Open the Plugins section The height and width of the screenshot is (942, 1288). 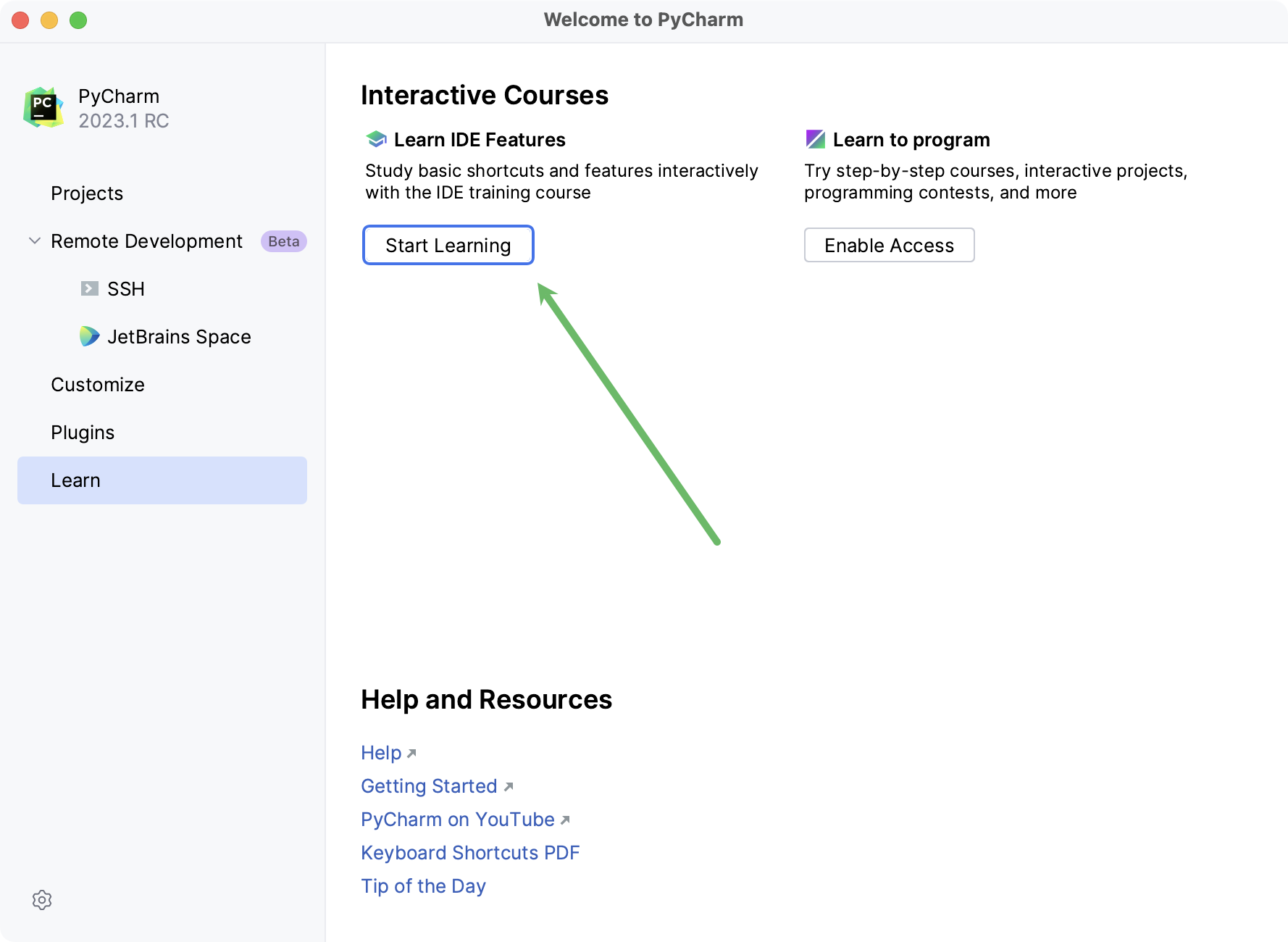coord(83,432)
